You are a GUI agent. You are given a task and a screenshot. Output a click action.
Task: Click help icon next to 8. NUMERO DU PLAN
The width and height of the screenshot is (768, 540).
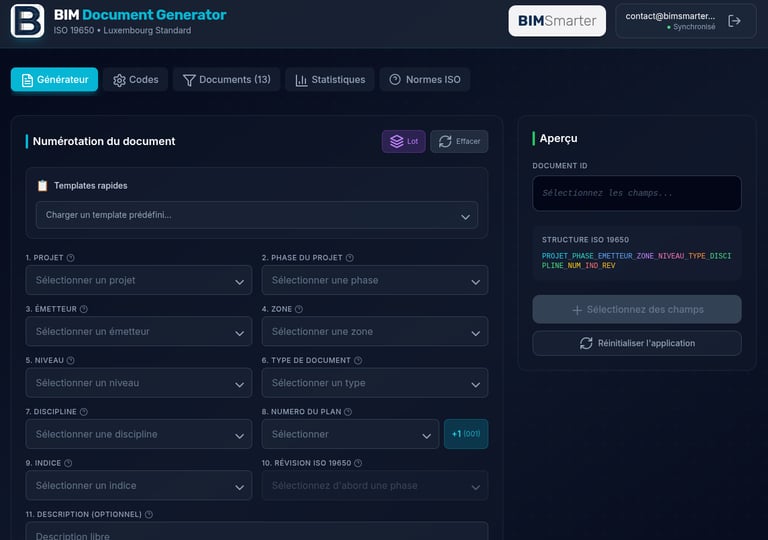coord(348,412)
